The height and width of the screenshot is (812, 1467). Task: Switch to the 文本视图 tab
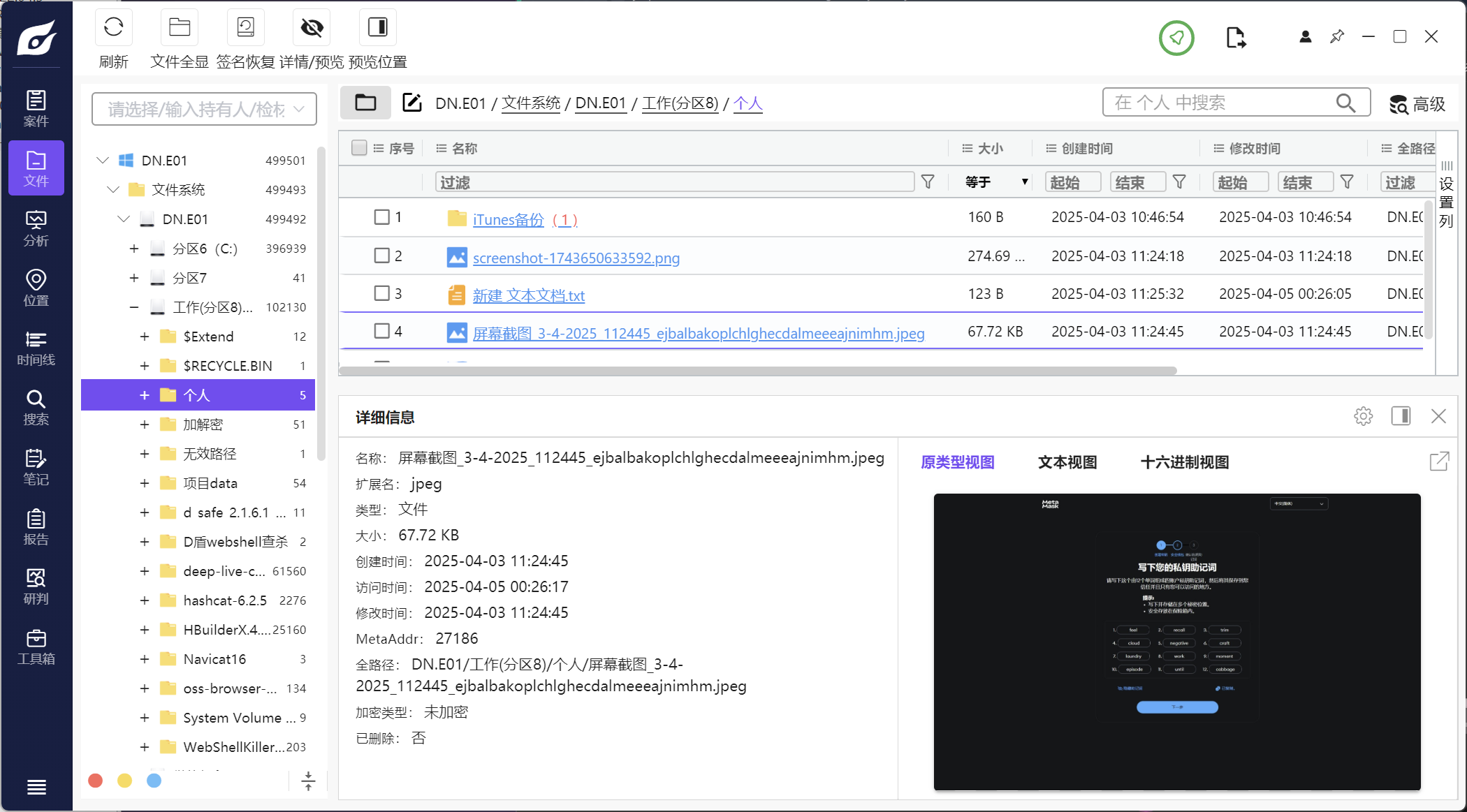[x=1067, y=462]
